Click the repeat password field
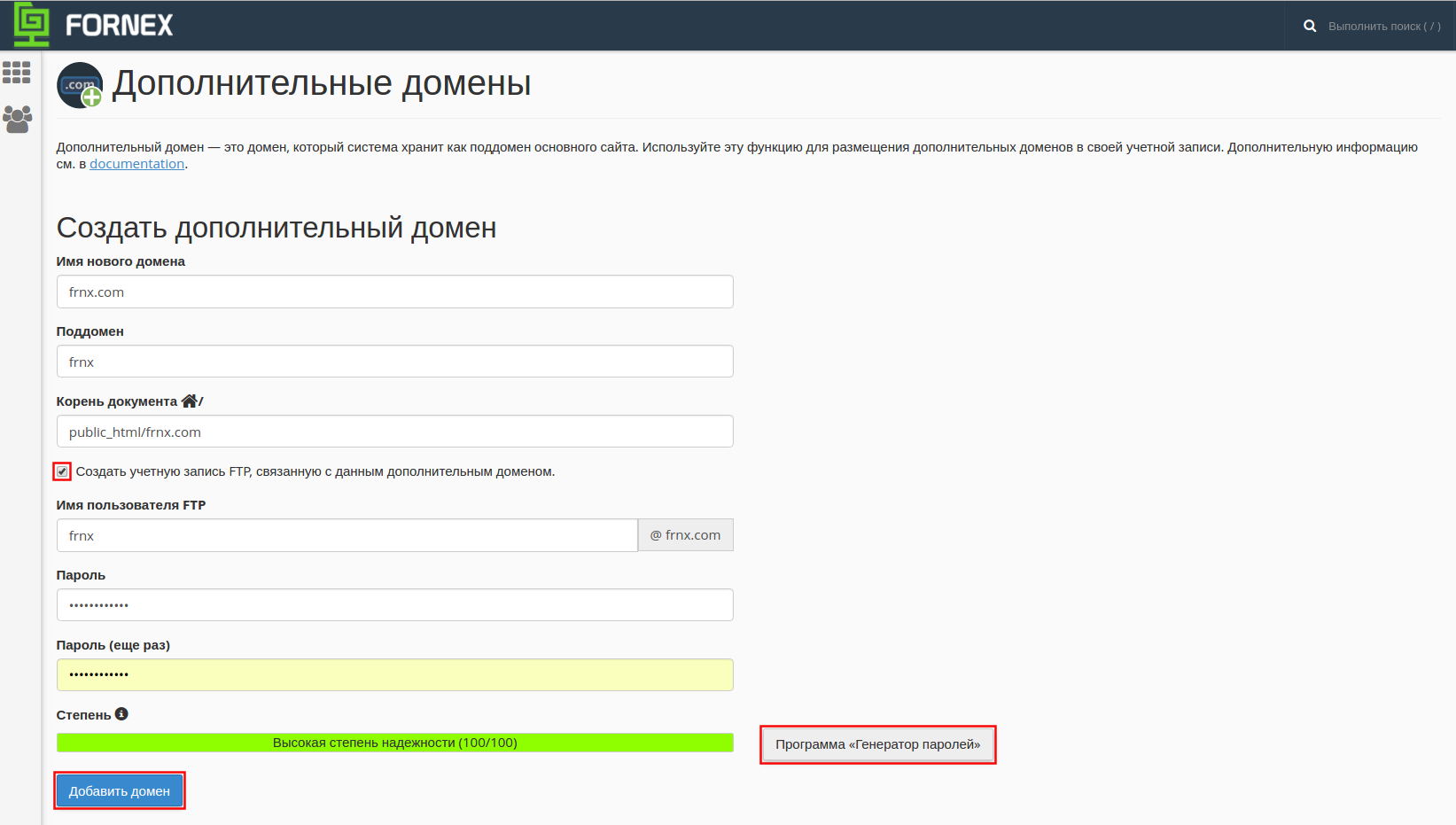This screenshot has height=825, width=1456. (395, 675)
